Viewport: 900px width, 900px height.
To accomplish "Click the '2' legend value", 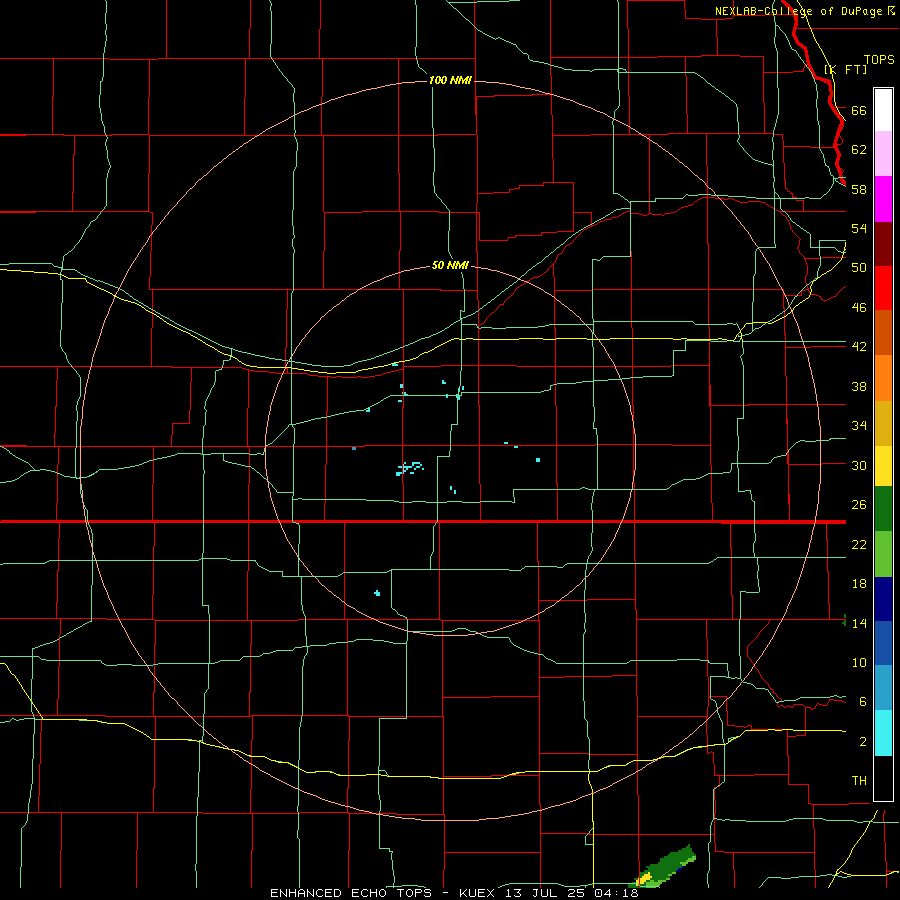I will (863, 741).
